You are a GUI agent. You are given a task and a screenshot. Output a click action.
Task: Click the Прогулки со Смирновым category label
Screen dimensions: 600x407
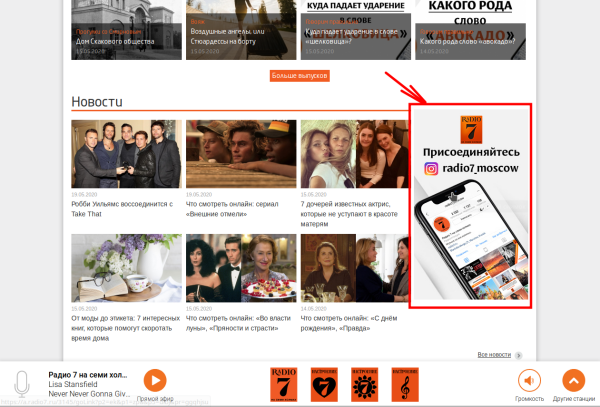click(108, 32)
